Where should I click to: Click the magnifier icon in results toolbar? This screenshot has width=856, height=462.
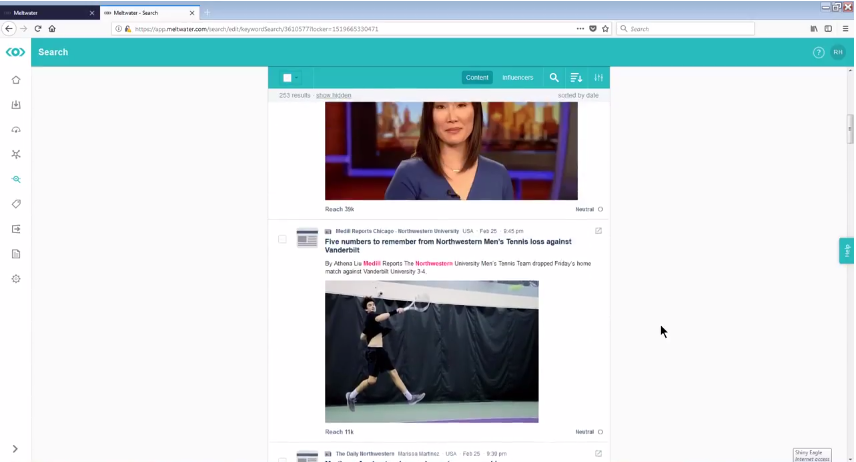click(x=554, y=78)
